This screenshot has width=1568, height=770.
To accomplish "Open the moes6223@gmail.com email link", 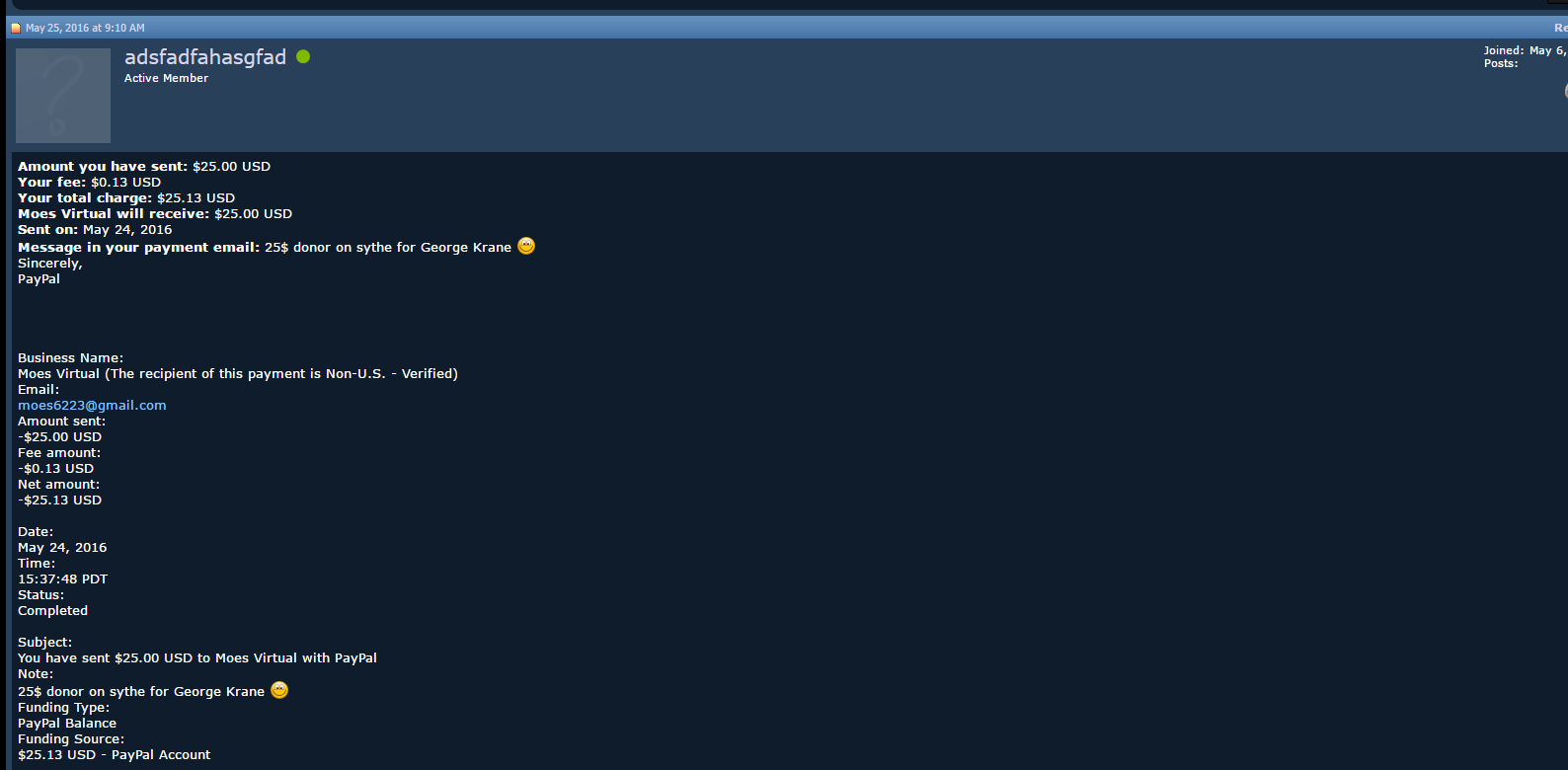I will [92, 406].
